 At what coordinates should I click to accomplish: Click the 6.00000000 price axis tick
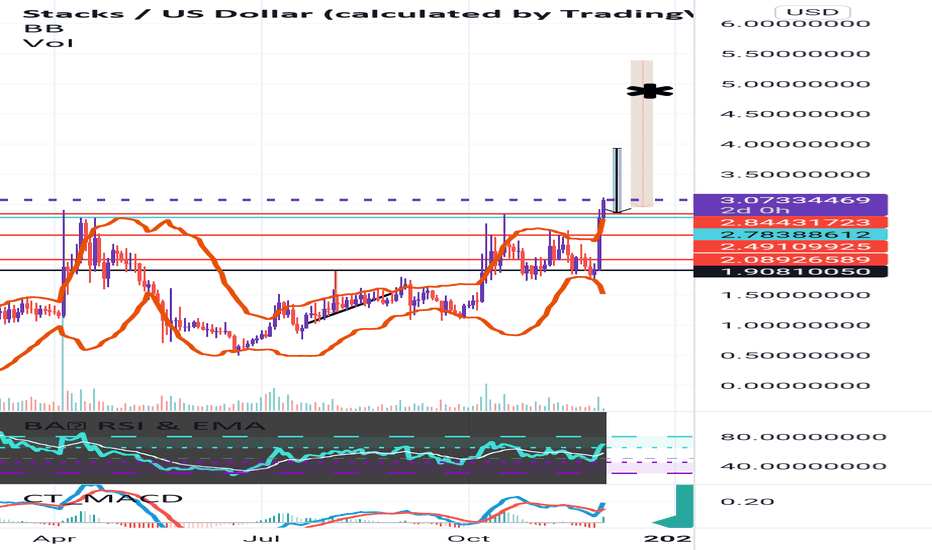pos(795,24)
